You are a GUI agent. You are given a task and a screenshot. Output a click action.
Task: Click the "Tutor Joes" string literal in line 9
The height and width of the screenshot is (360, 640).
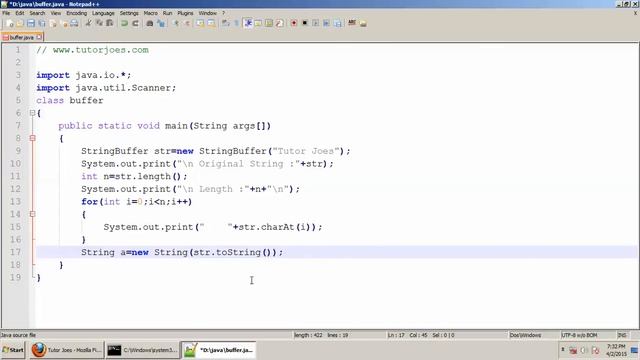(x=306, y=151)
